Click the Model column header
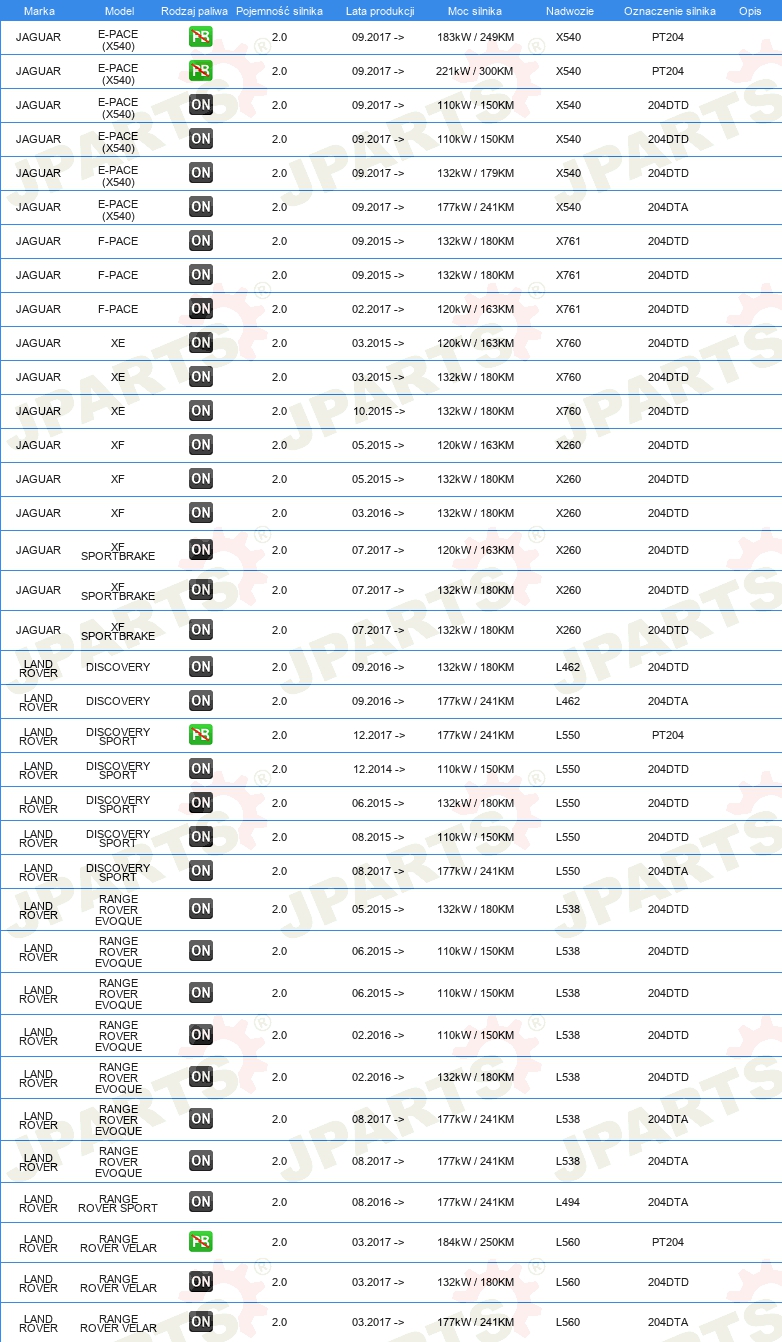 pos(118,11)
